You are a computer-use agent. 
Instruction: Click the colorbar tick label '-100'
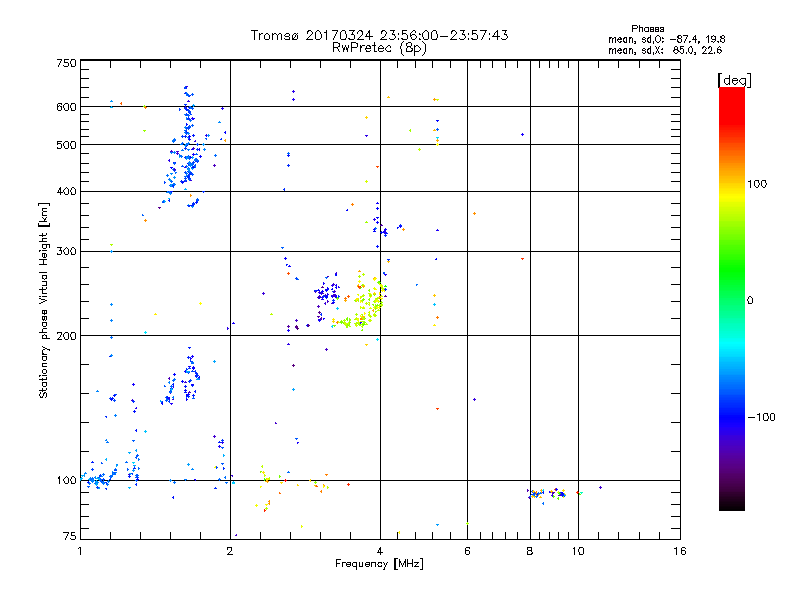click(x=761, y=417)
